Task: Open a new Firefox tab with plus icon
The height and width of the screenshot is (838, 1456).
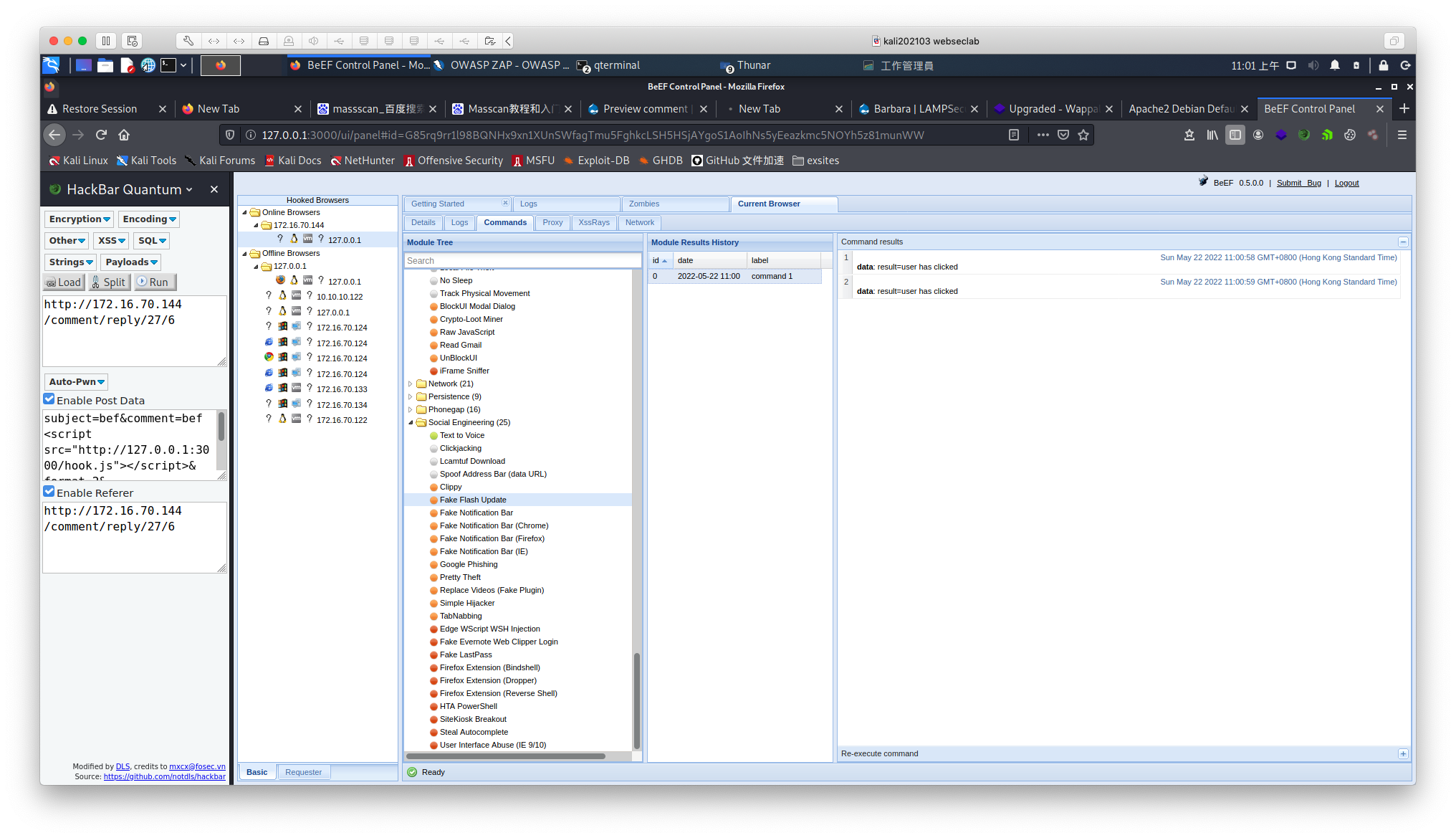Action: (x=1404, y=109)
